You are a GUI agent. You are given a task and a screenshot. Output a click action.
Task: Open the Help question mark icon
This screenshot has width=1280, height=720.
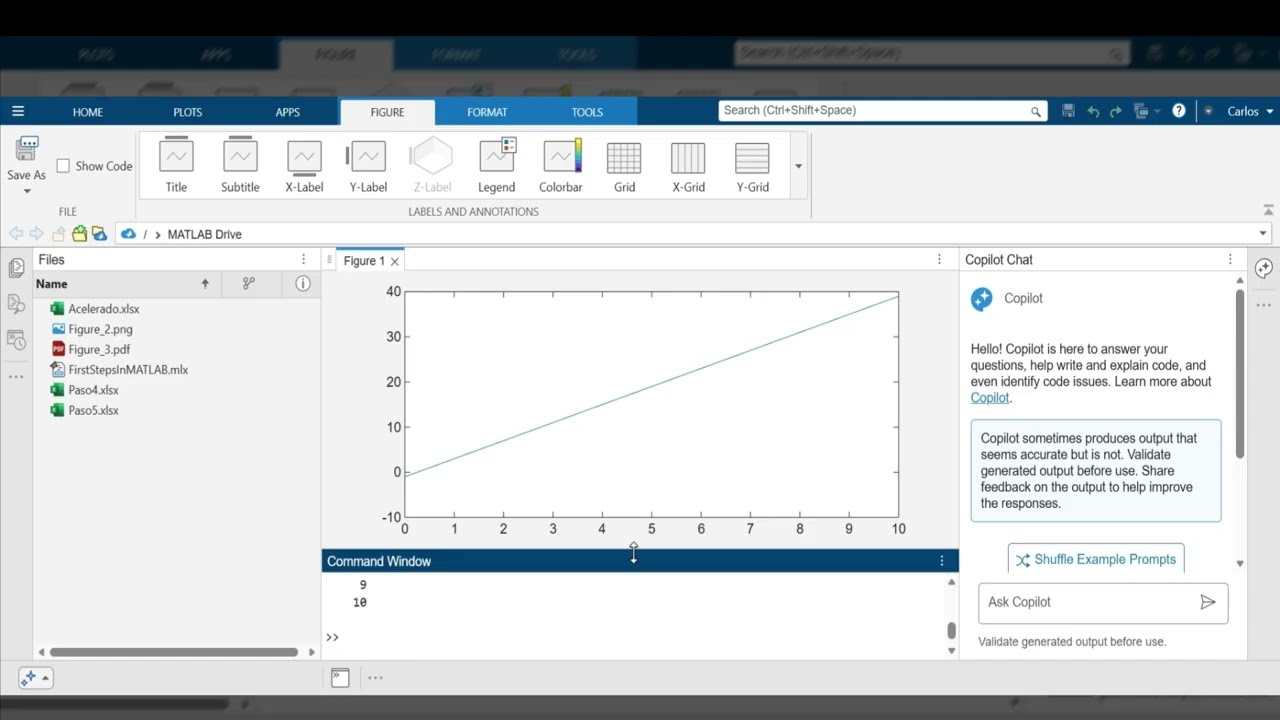(x=1179, y=111)
